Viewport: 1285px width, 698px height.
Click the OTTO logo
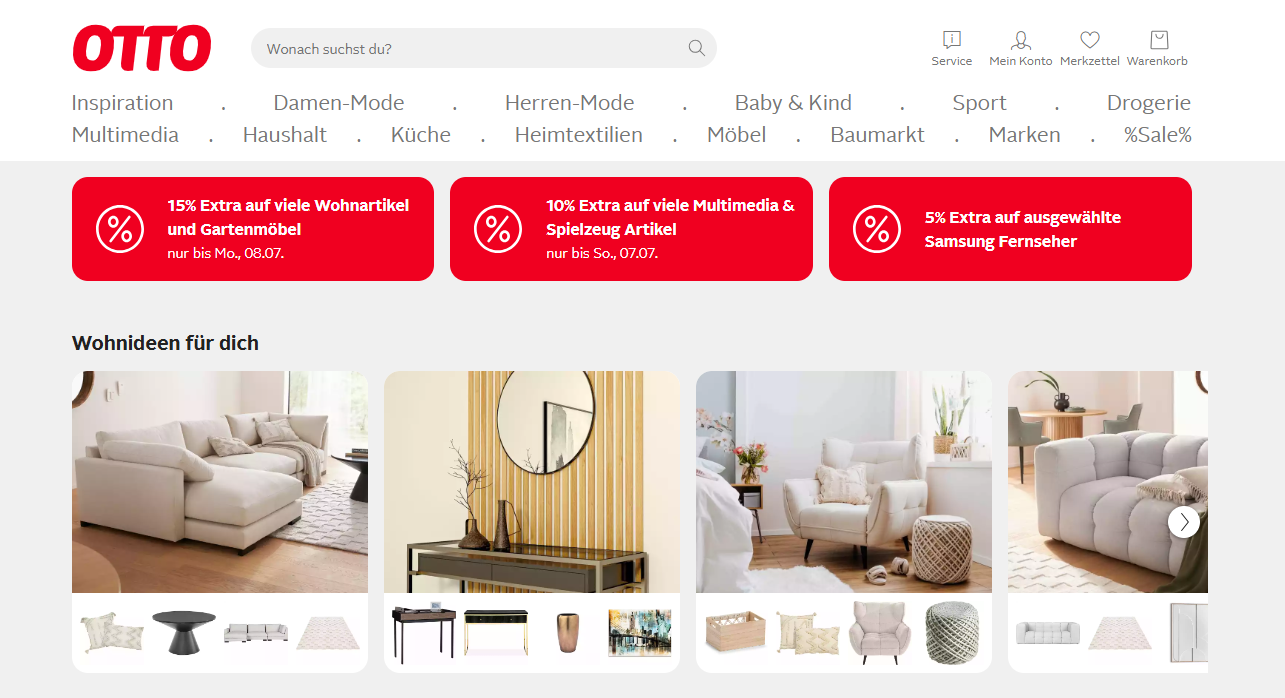(142, 48)
